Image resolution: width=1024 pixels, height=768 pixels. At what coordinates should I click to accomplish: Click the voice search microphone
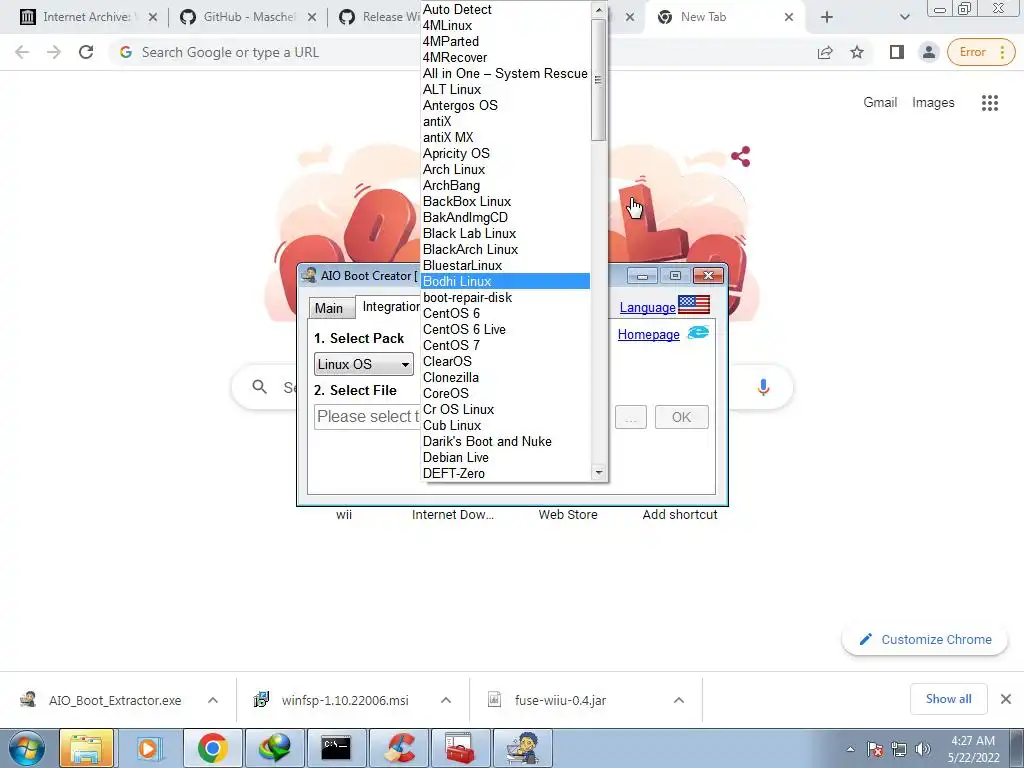763,387
